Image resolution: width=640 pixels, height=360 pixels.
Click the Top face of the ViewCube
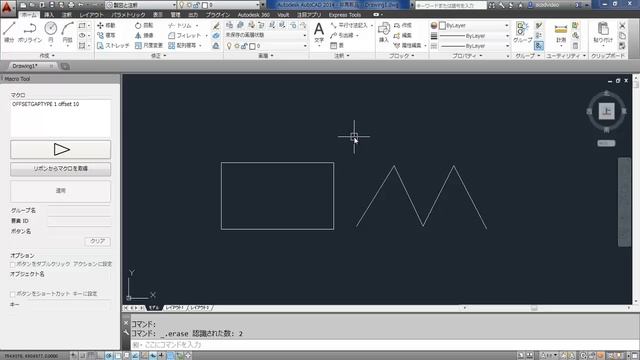click(x=607, y=111)
